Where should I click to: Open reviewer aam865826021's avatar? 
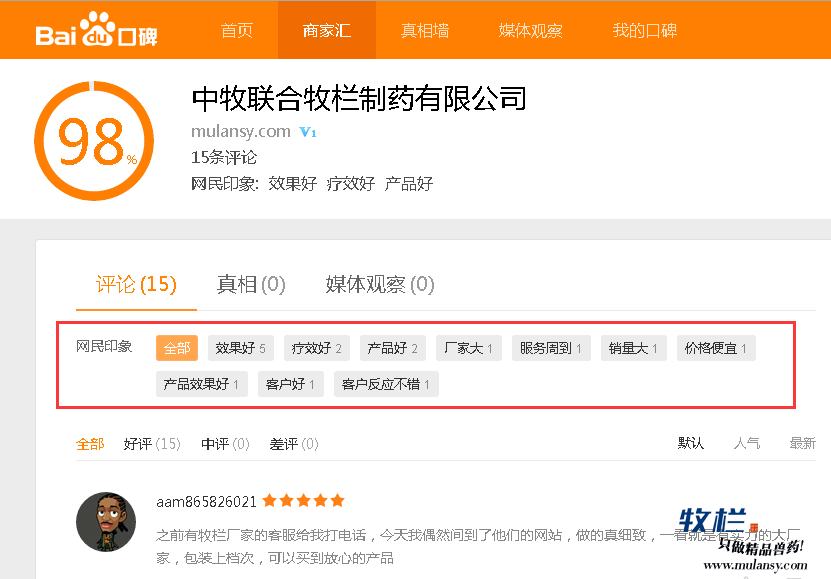(x=106, y=522)
